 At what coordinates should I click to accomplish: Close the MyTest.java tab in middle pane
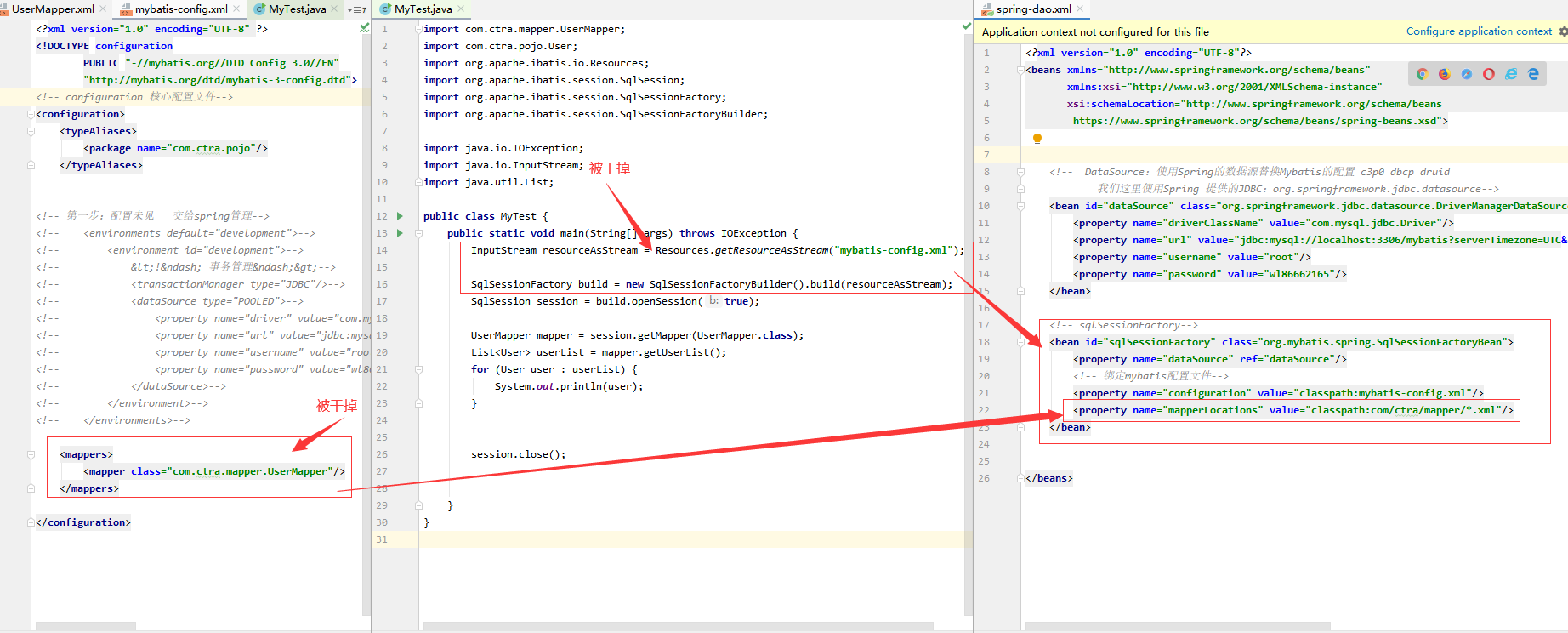click(461, 9)
